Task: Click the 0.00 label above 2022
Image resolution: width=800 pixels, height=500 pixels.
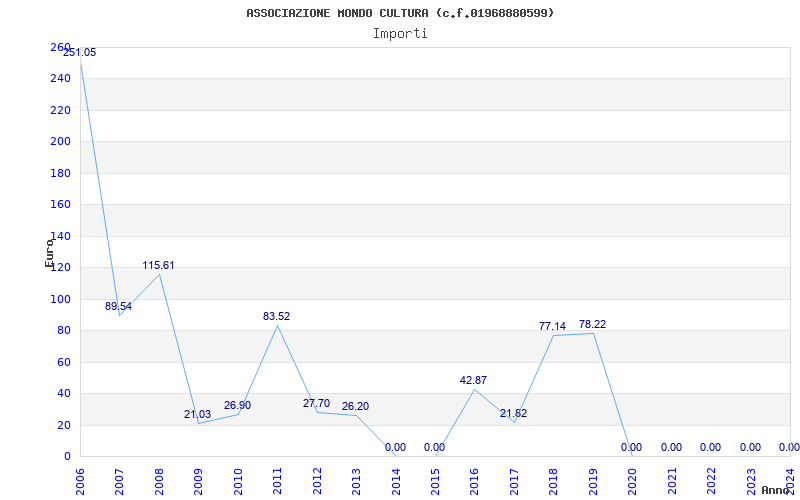Action: (710, 447)
